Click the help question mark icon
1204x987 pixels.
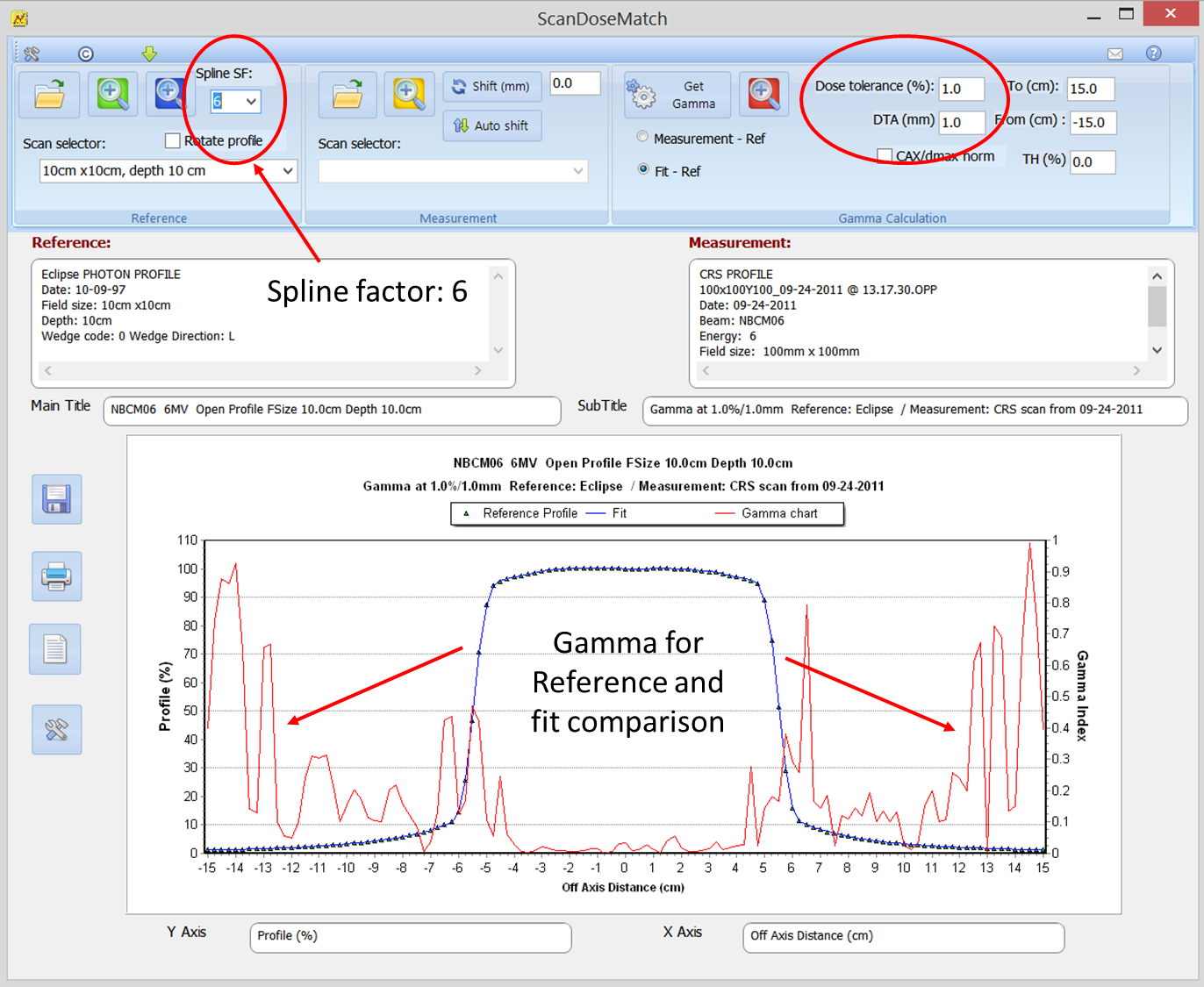click(1153, 54)
